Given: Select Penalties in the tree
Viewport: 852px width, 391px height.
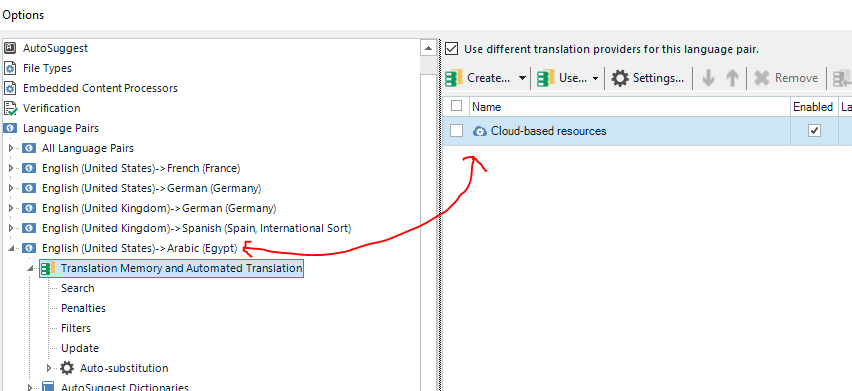Looking at the screenshot, I should [x=83, y=308].
